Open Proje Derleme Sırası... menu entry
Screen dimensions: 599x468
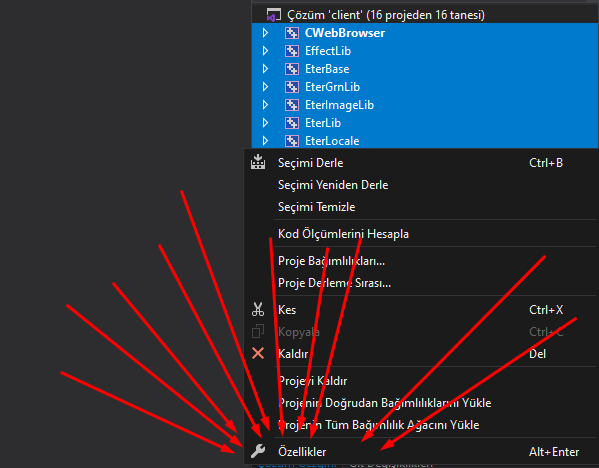pos(420,283)
